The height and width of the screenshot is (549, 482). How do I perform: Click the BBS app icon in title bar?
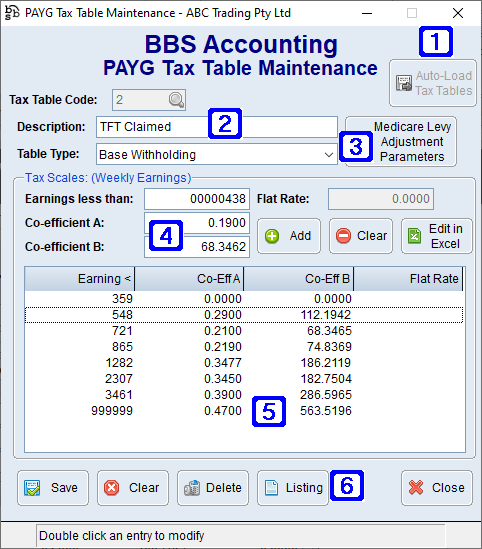[12, 13]
